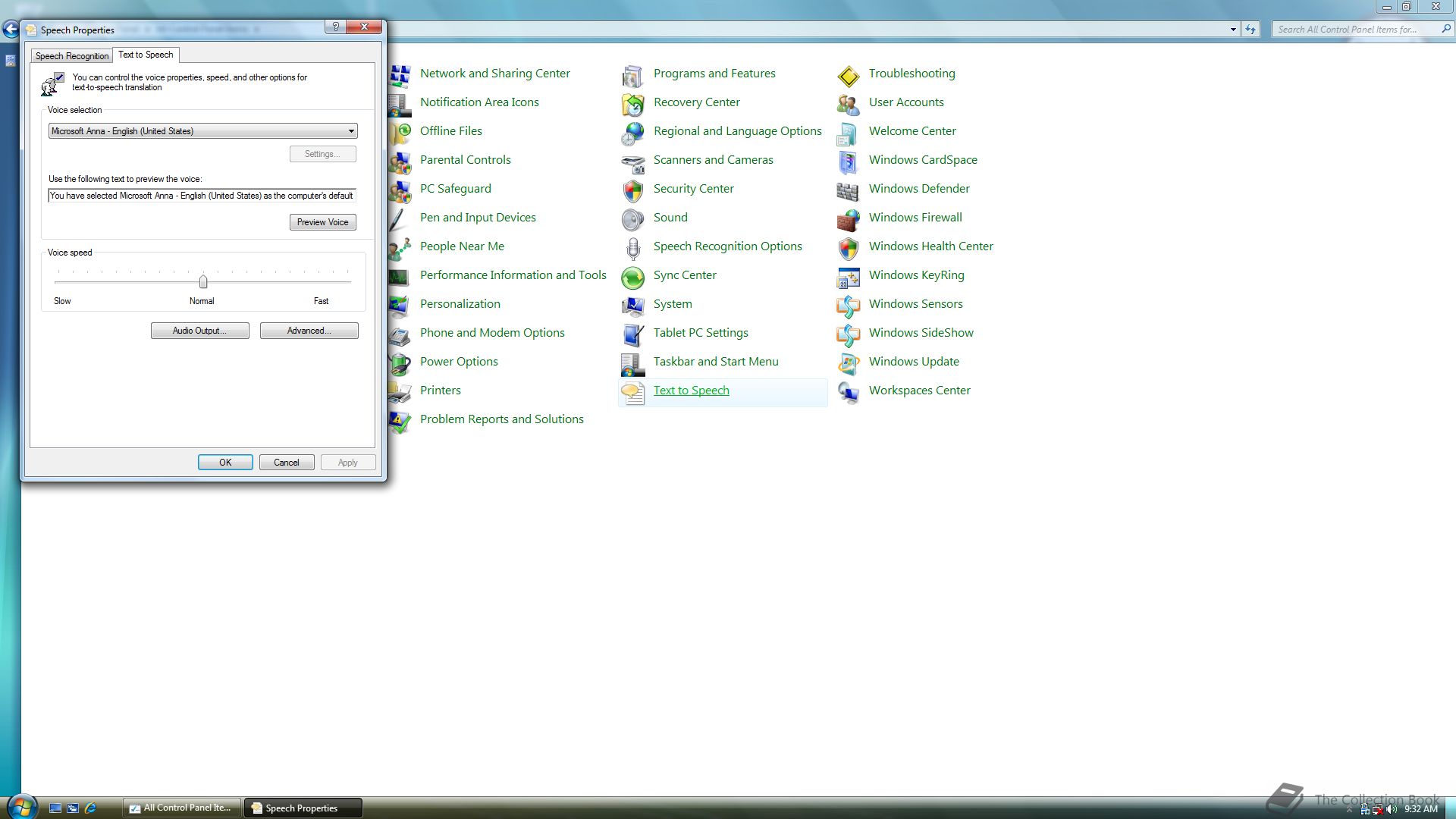Viewport: 1456px width, 819px height.
Task: Click the volume icon in system tray
Action: [x=1392, y=809]
